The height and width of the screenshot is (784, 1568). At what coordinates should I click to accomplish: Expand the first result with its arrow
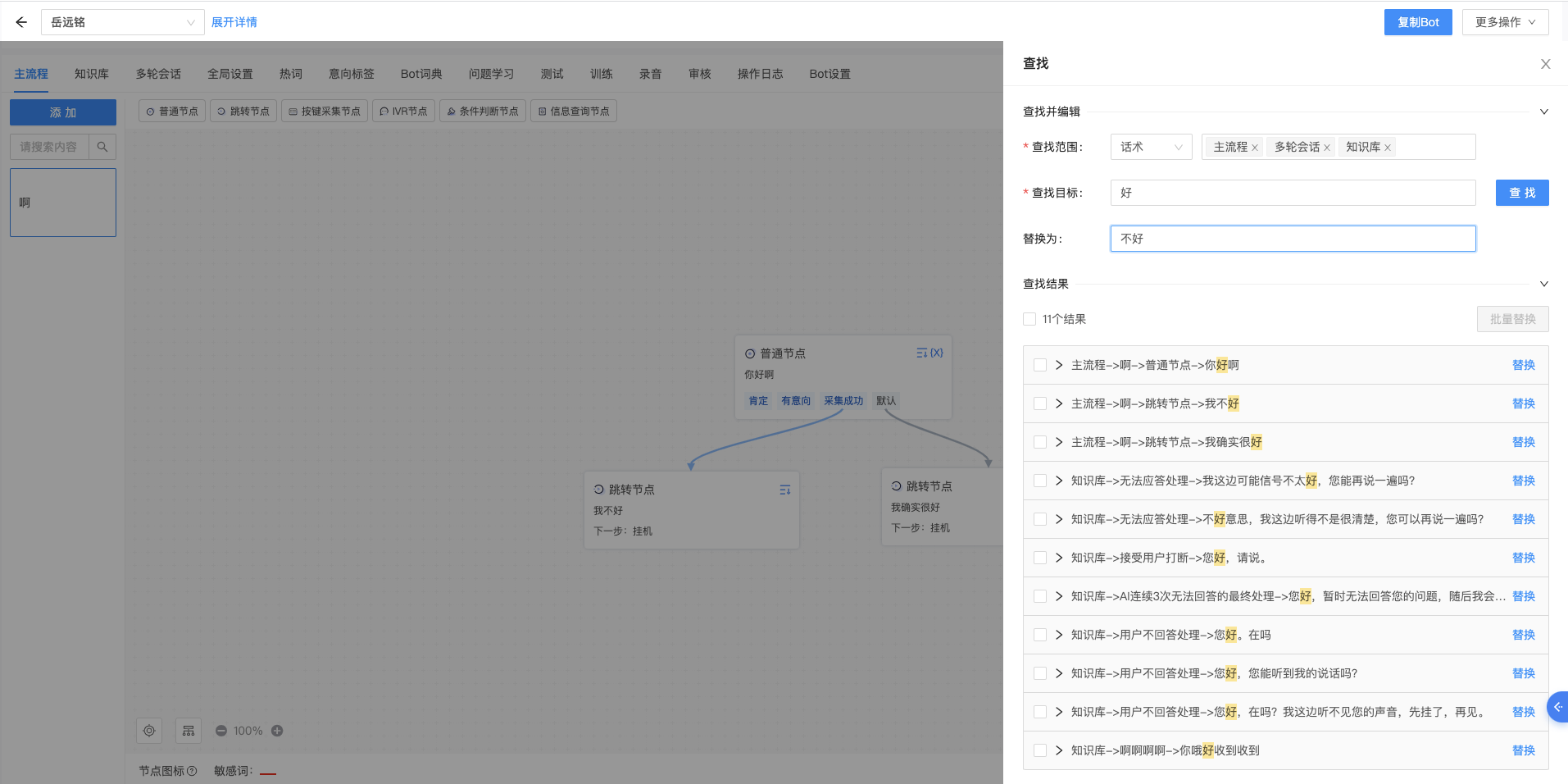[x=1059, y=364]
